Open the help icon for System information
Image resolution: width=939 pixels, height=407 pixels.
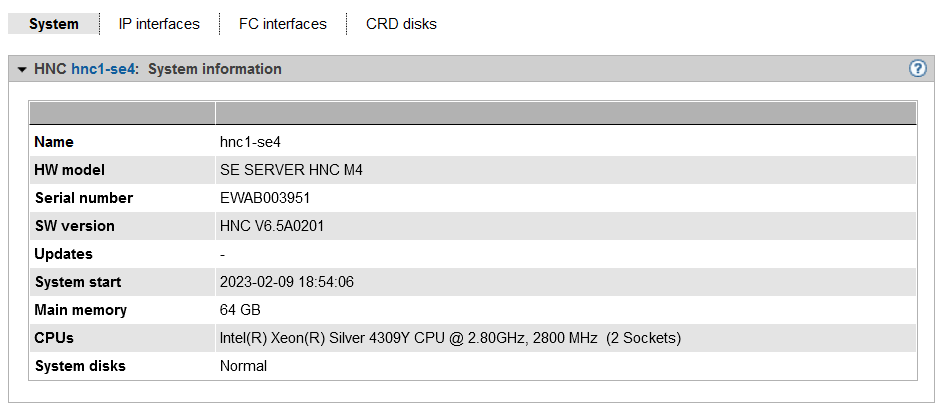click(x=917, y=69)
